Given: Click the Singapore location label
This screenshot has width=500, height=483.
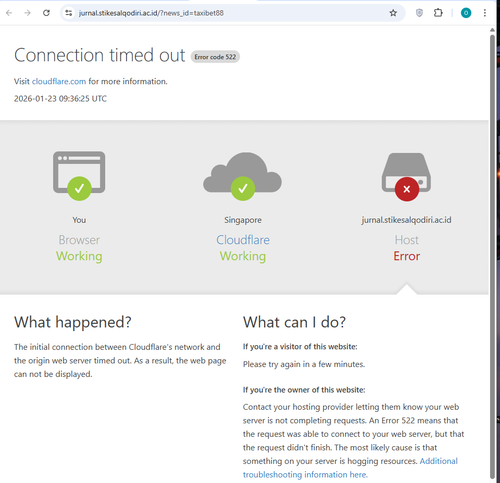Looking at the screenshot, I should point(243,220).
